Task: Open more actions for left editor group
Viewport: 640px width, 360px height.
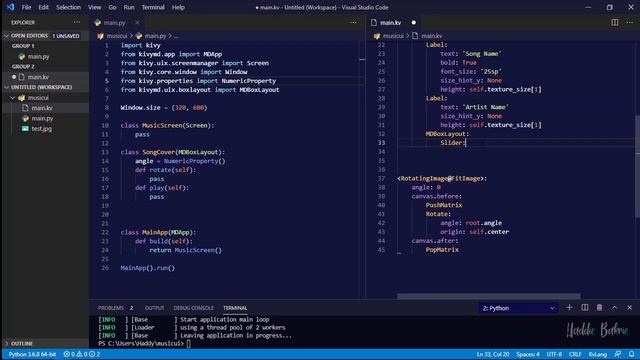Action: click(x=353, y=23)
